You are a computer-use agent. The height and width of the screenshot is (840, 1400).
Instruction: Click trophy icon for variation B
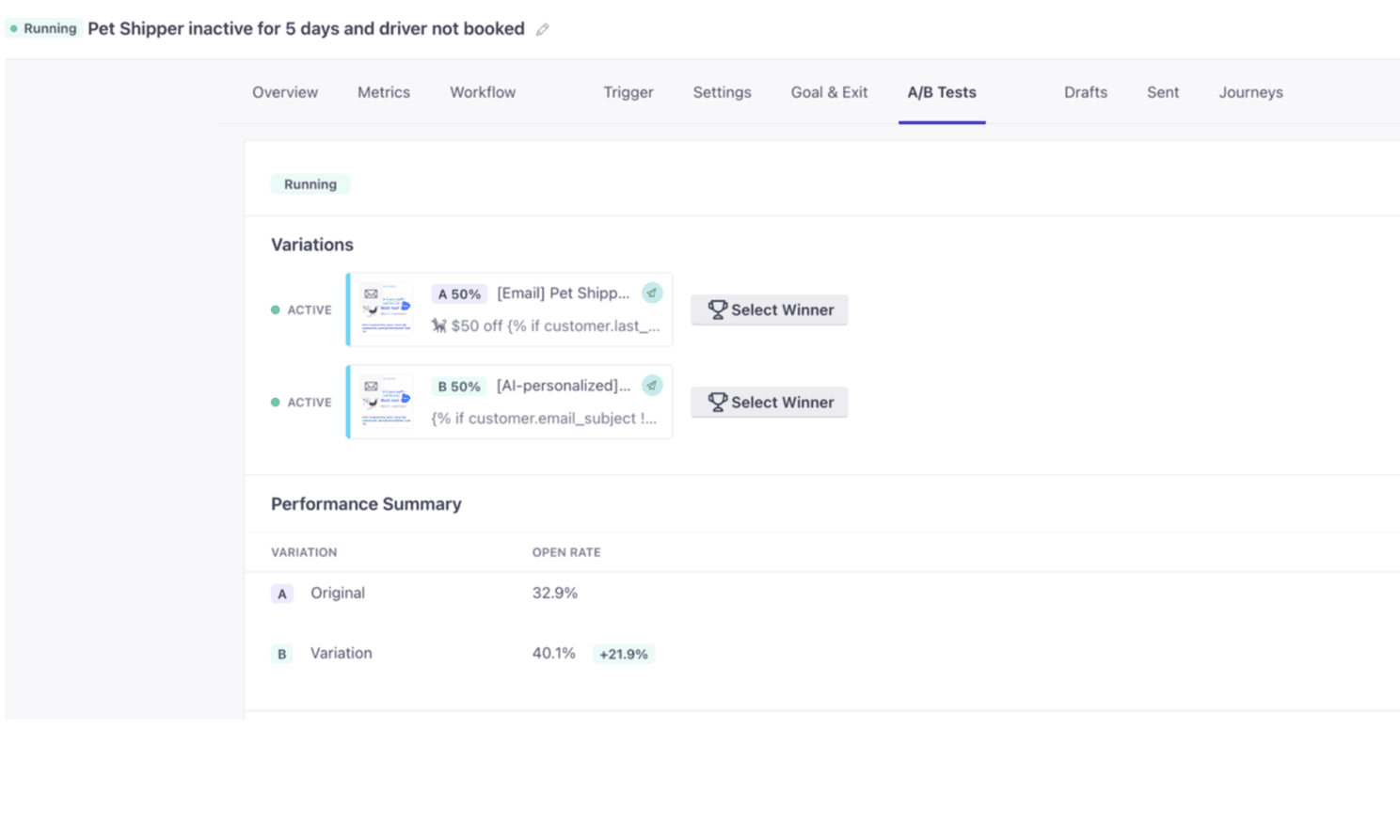(x=717, y=402)
